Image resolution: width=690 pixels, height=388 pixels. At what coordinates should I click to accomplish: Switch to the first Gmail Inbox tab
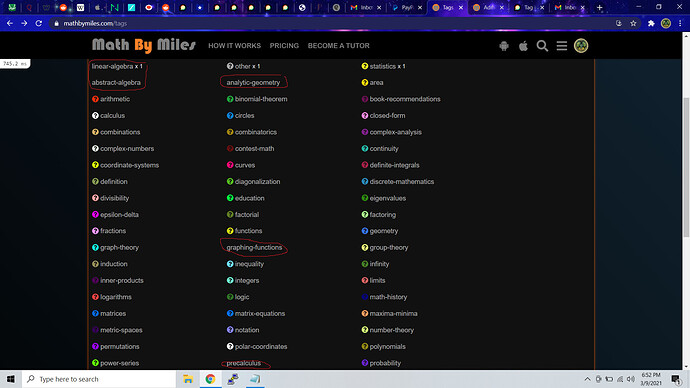point(364,7)
